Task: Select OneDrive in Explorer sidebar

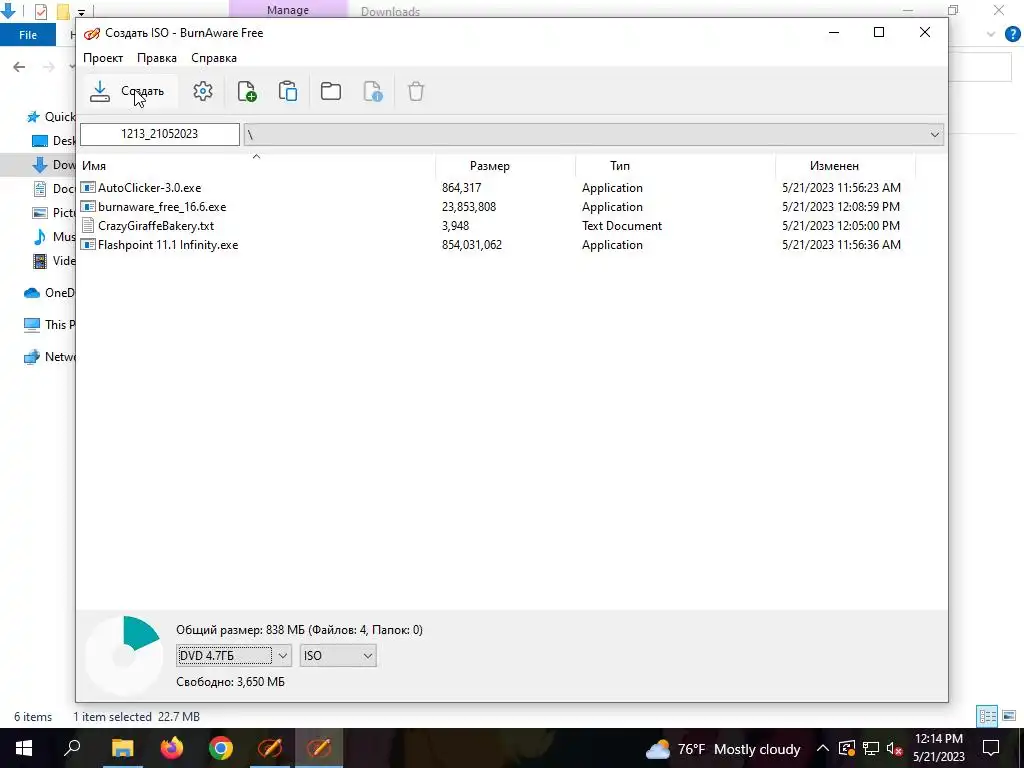Action: tap(50, 293)
